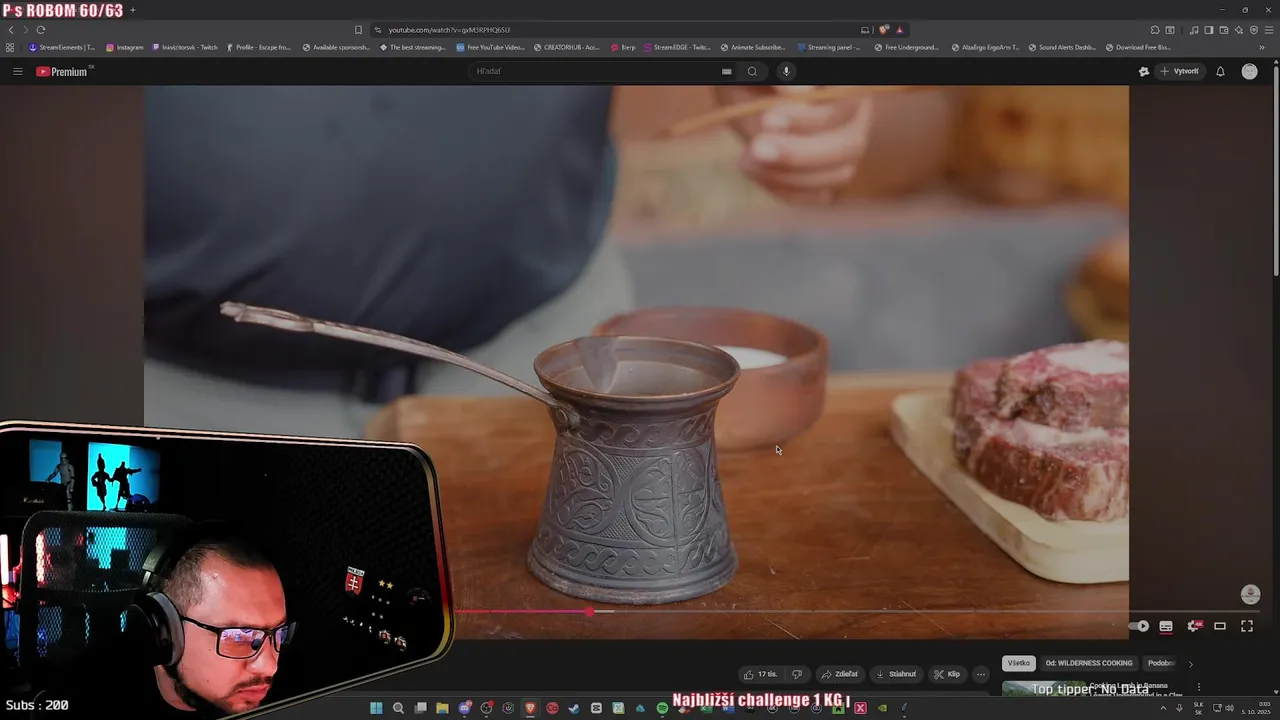Image resolution: width=1280 pixels, height=720 pixels.
Task: Open the Windows Start menu
Action: click(376, 708)
